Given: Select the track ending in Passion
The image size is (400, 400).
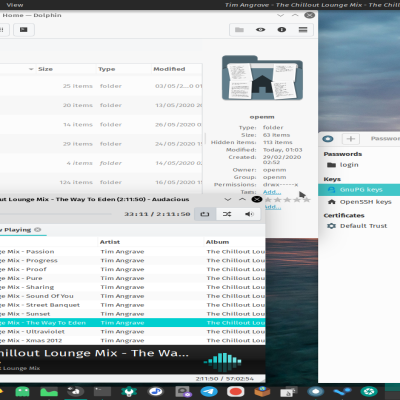Looking at the screenshot, I should point(133,252).
